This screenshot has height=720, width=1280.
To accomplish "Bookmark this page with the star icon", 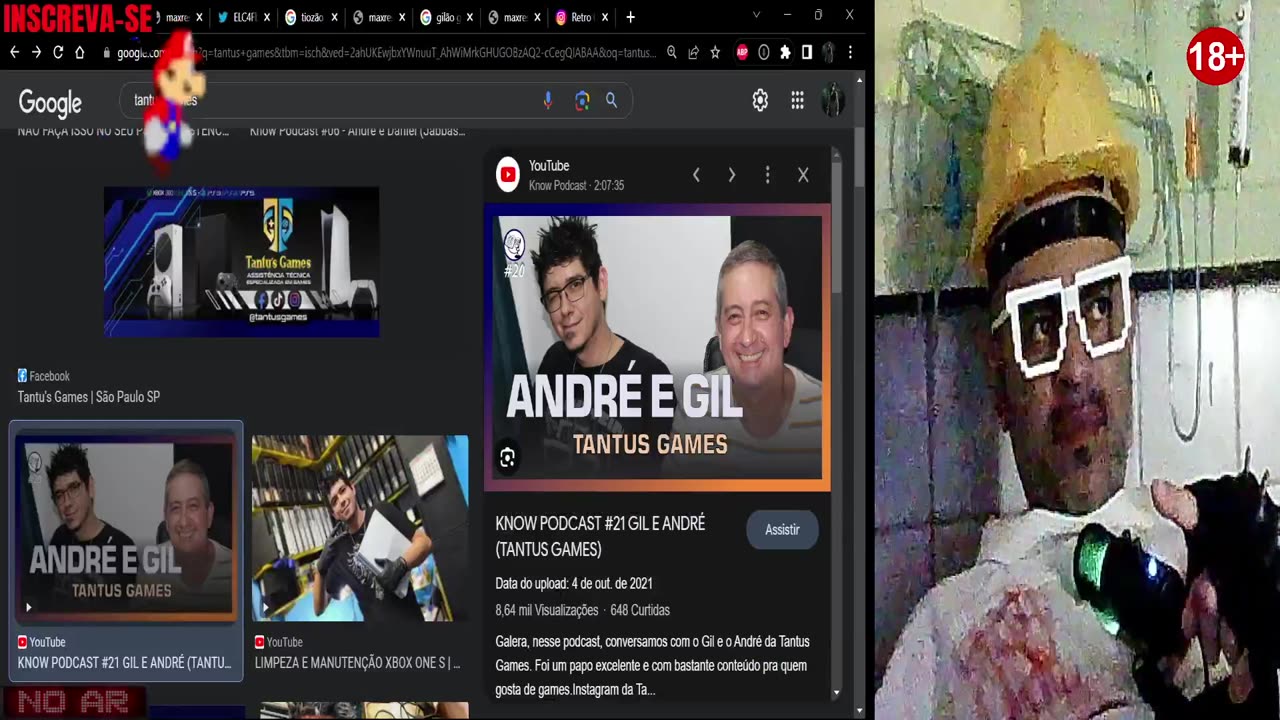I will click(x=715, y=52).
